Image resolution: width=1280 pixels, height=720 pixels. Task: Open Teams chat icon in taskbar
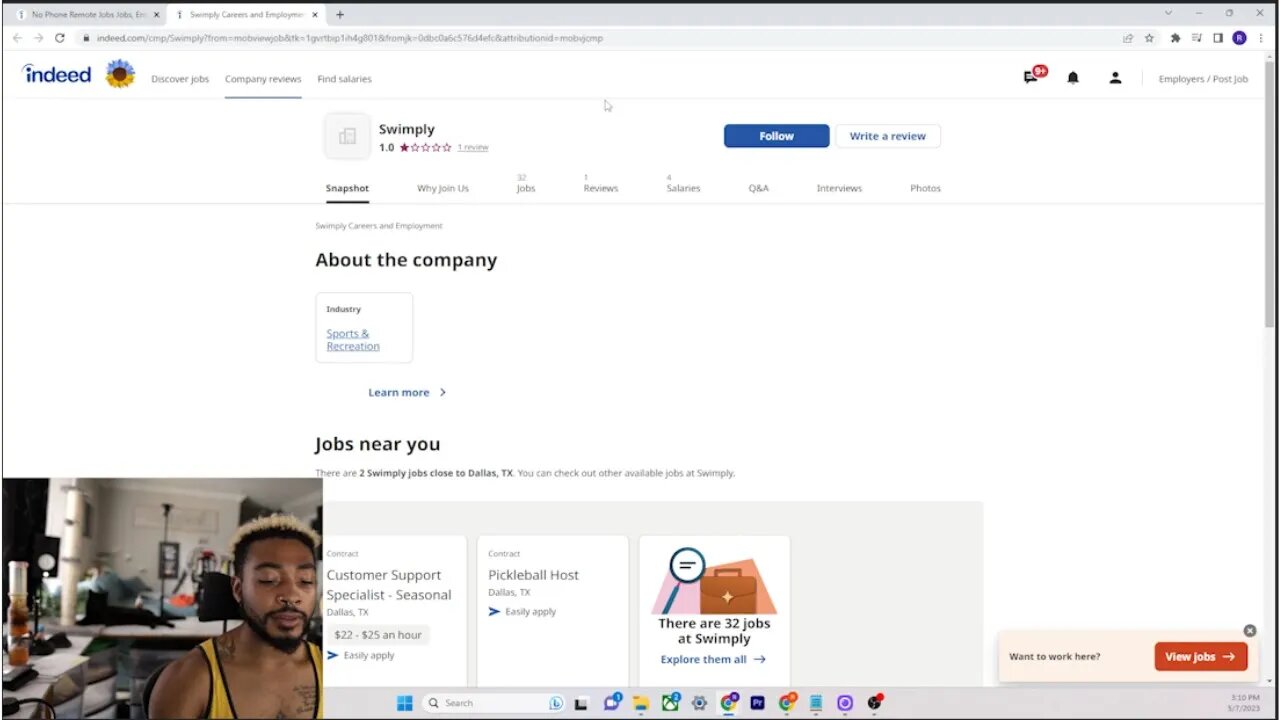coord(611,703)
